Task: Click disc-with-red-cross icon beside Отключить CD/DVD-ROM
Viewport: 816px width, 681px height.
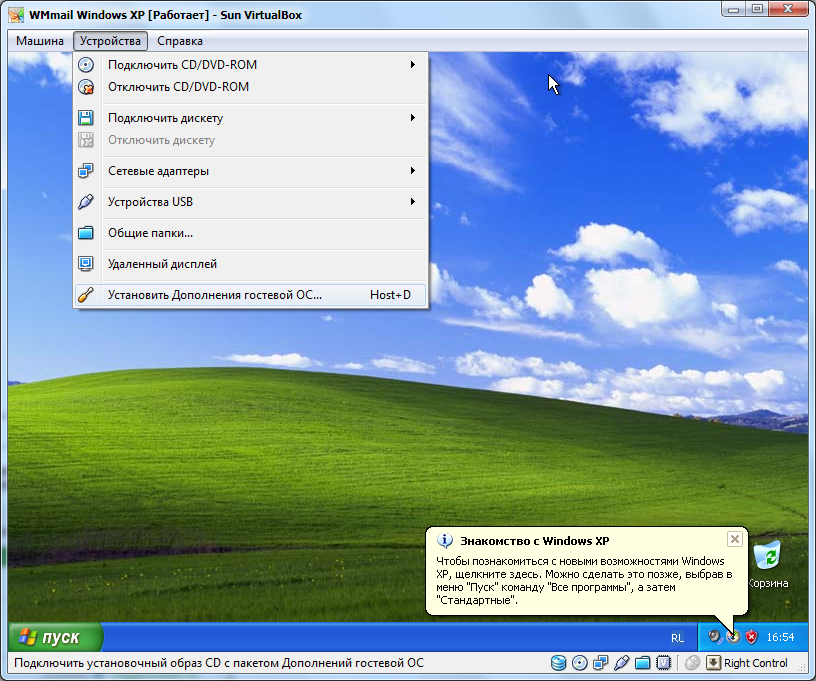Action: (x=86, y=86)
